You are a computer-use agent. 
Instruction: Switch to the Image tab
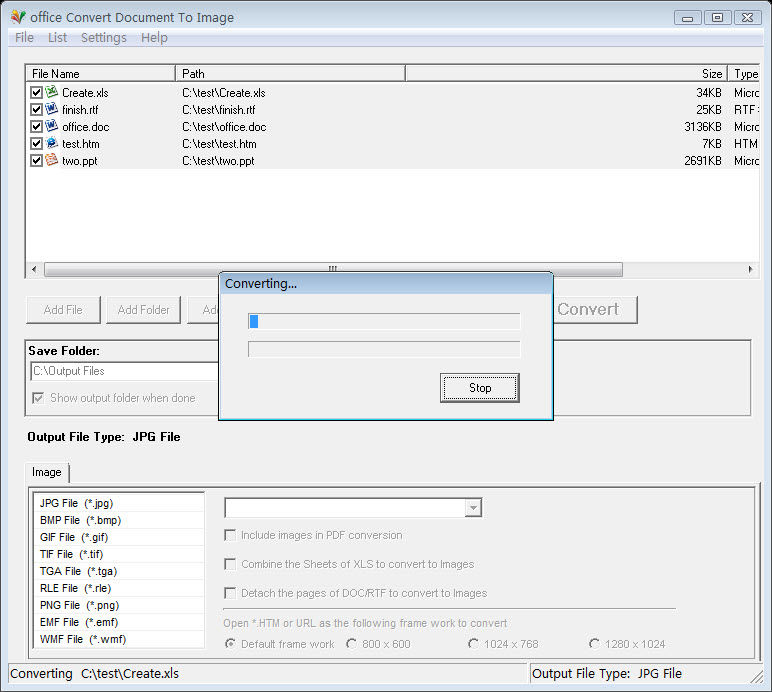point(47,472)
